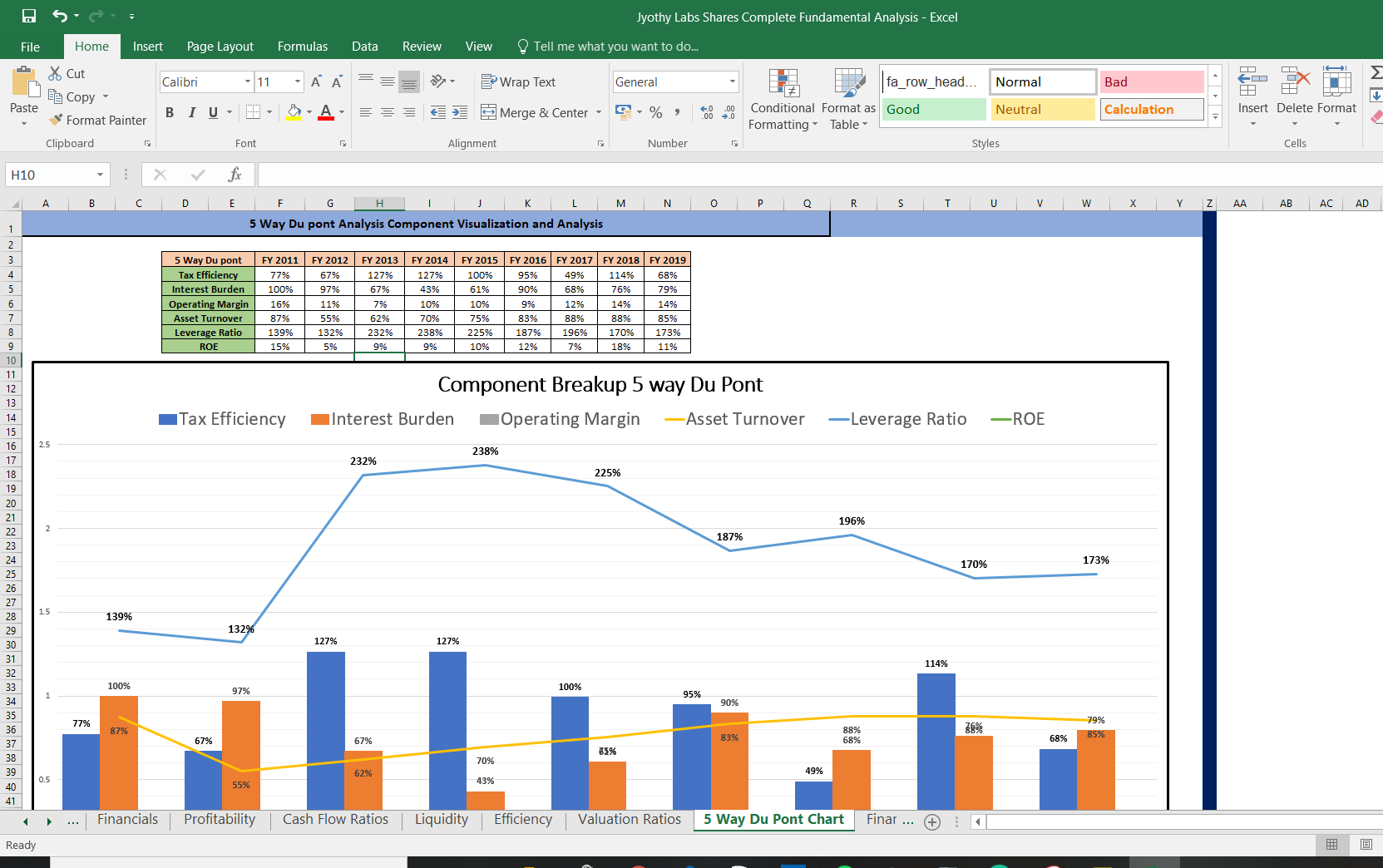
Task: Open the Calibri font name dropdown
Action: pos(248,81)
